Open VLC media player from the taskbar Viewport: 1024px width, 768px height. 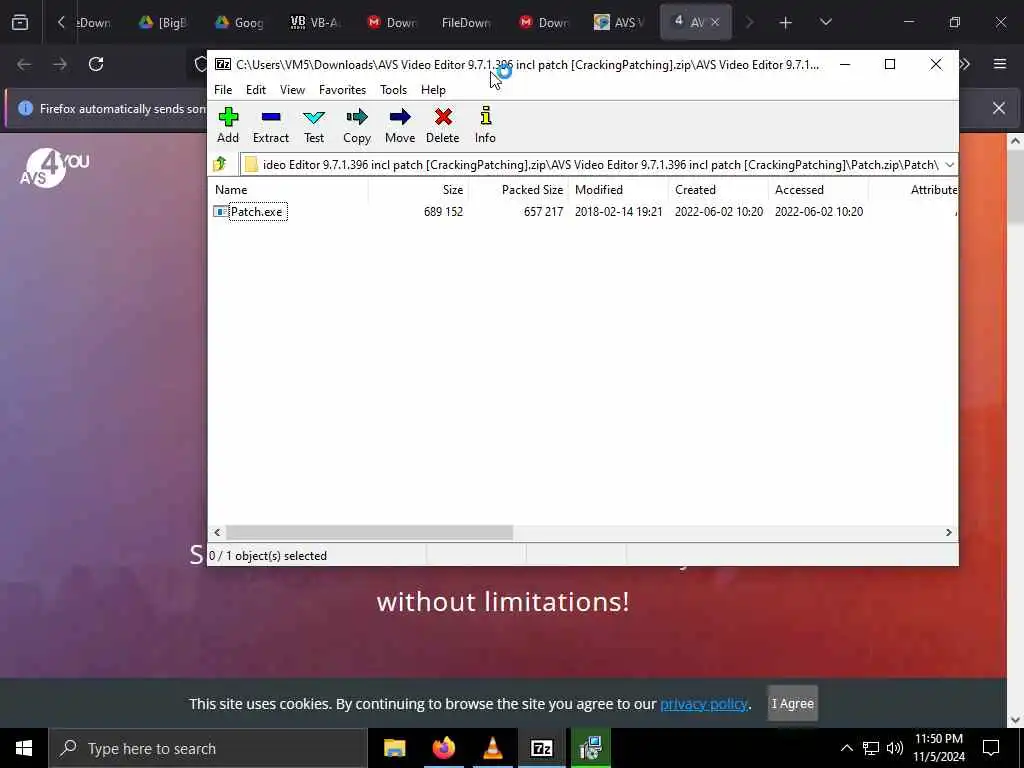492,748
